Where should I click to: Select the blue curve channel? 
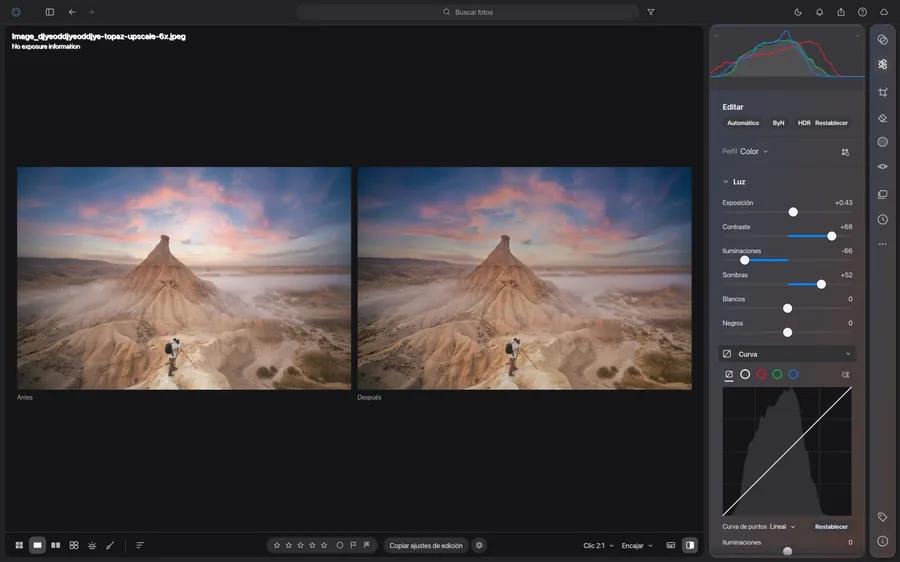(793, 374)
